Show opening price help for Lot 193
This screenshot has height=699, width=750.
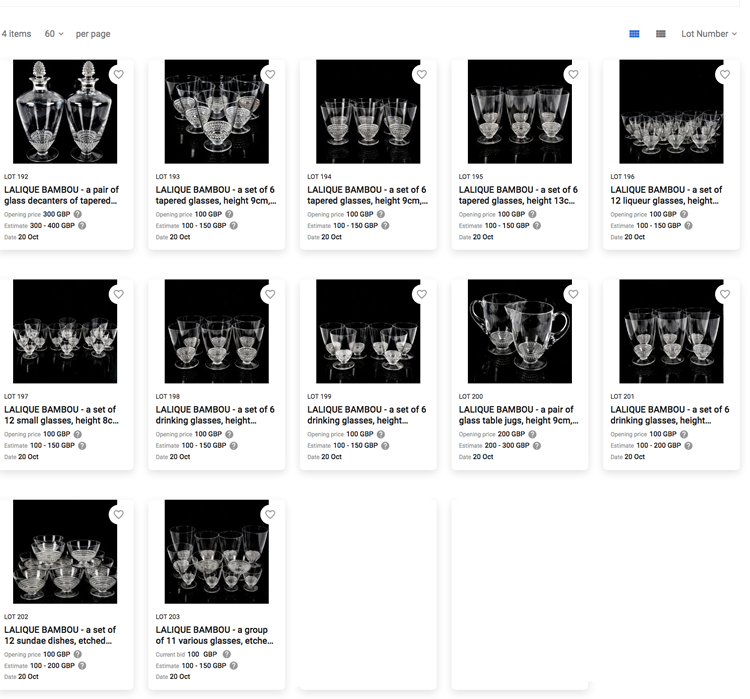pyautogui.click(x=229, y=214)
